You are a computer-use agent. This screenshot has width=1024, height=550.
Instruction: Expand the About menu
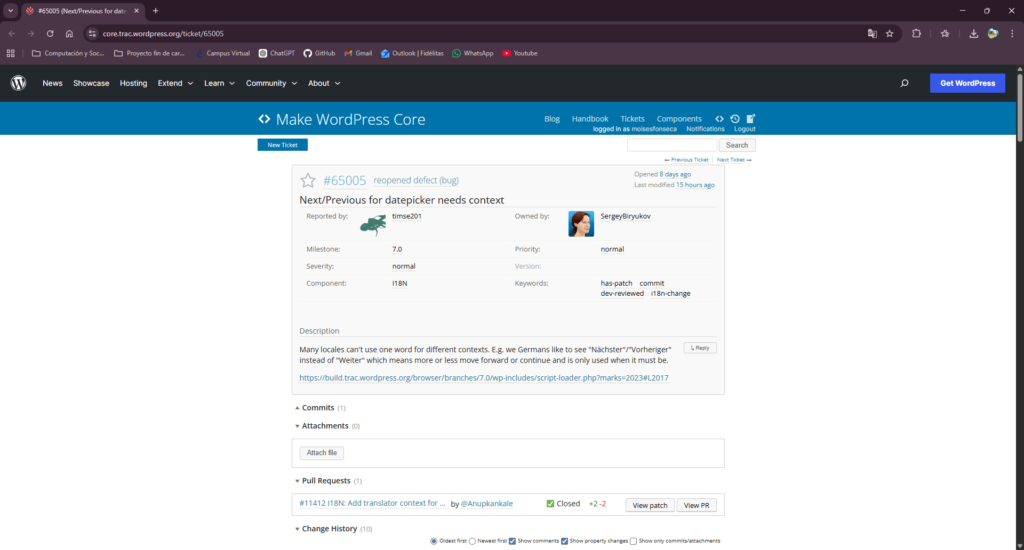click(324, 83)
